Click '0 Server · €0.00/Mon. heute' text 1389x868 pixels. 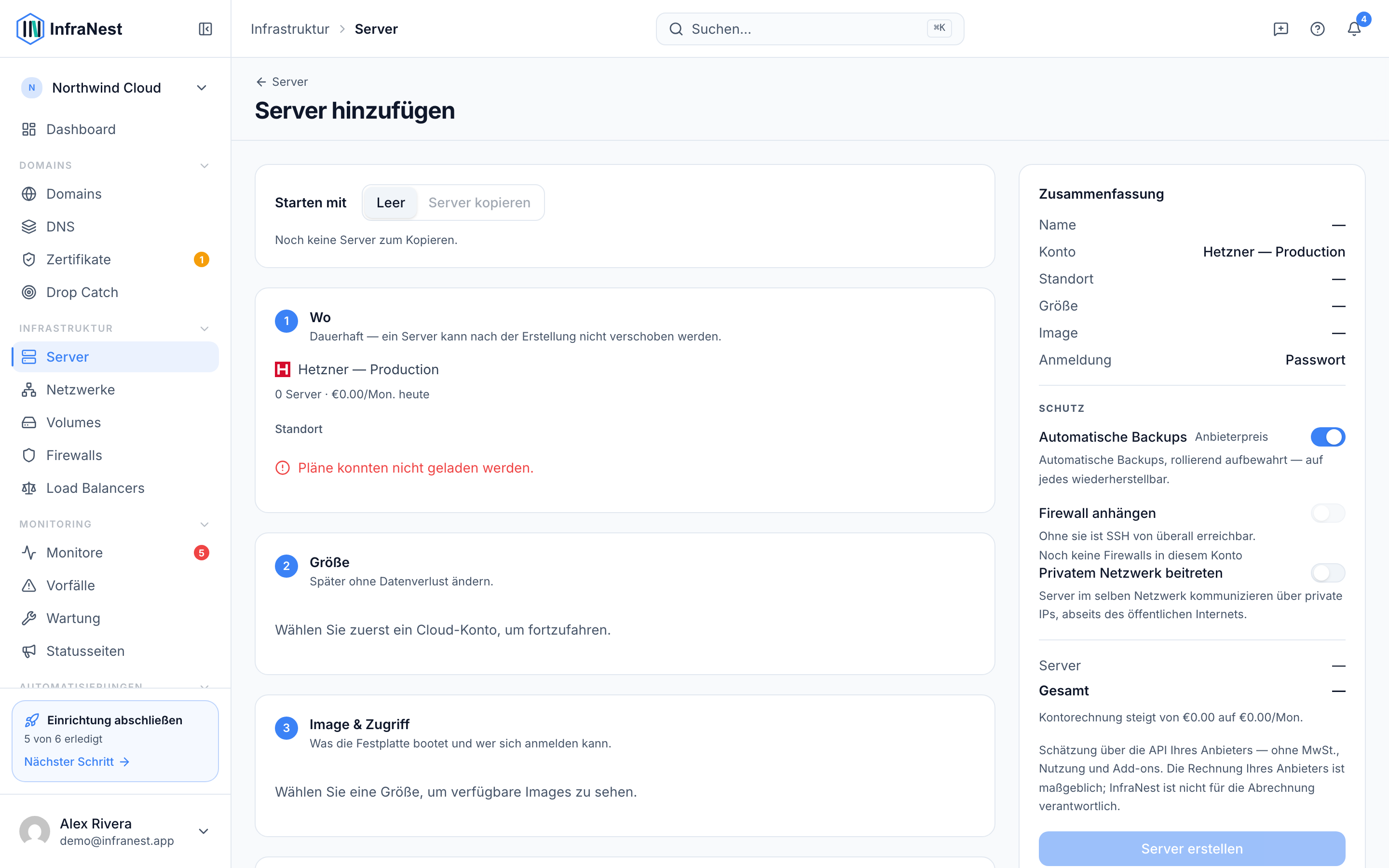click(352, 394)
